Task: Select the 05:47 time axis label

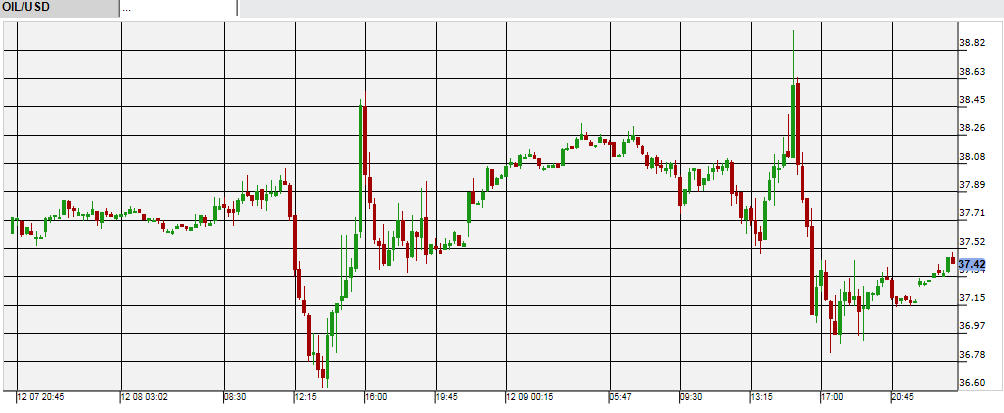Action: (x=619, y=397)
